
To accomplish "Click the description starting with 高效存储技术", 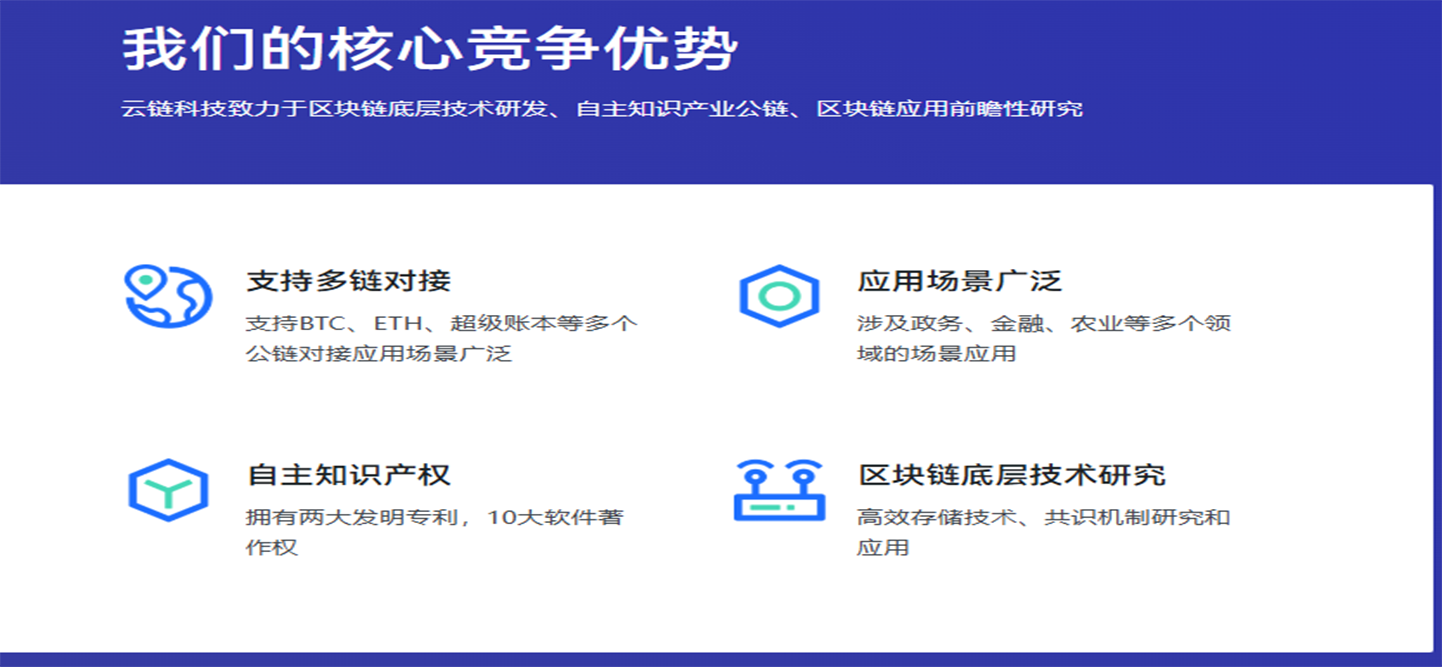I will pyautogui.click(x=1044, y=532).
